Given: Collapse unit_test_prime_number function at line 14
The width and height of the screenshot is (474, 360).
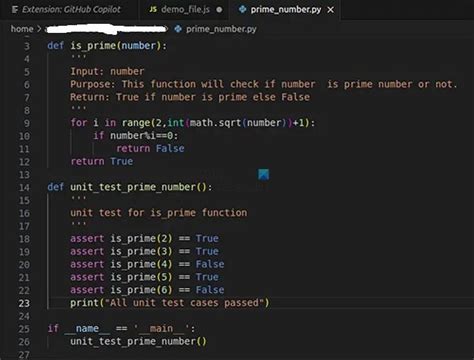Looking at the screenshot, I should [x=39, y=187].
